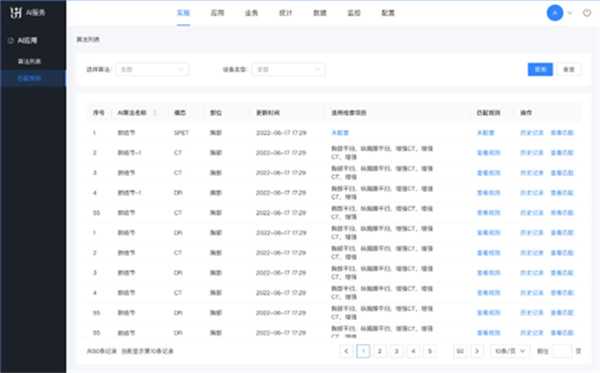Screen dimensions: 600x373
Task: Open the 10条/页 page size dropdown
Action: coord(510,351)
